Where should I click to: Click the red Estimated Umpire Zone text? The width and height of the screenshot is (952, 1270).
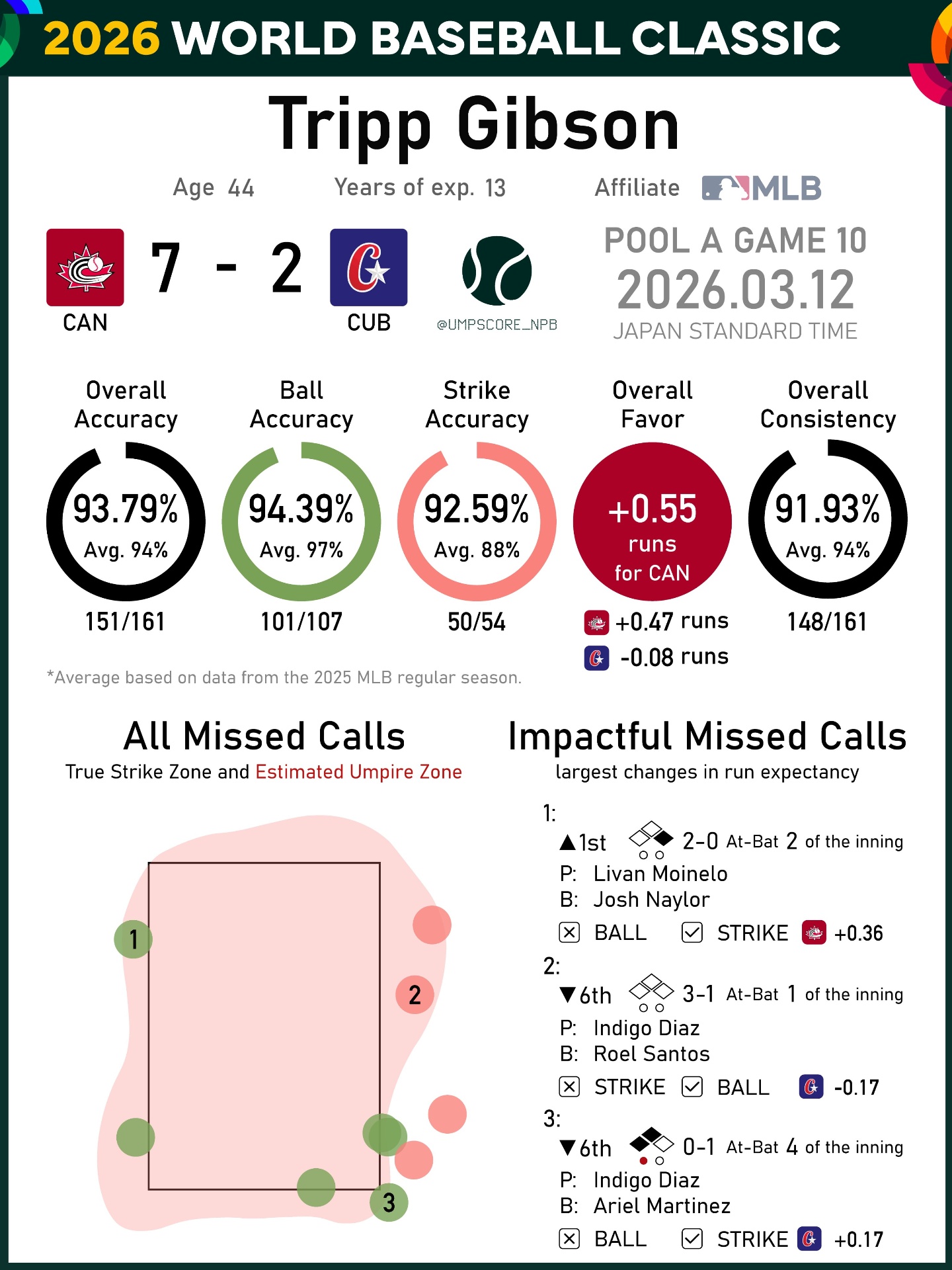pyautogui.click(x=358, y=772)
